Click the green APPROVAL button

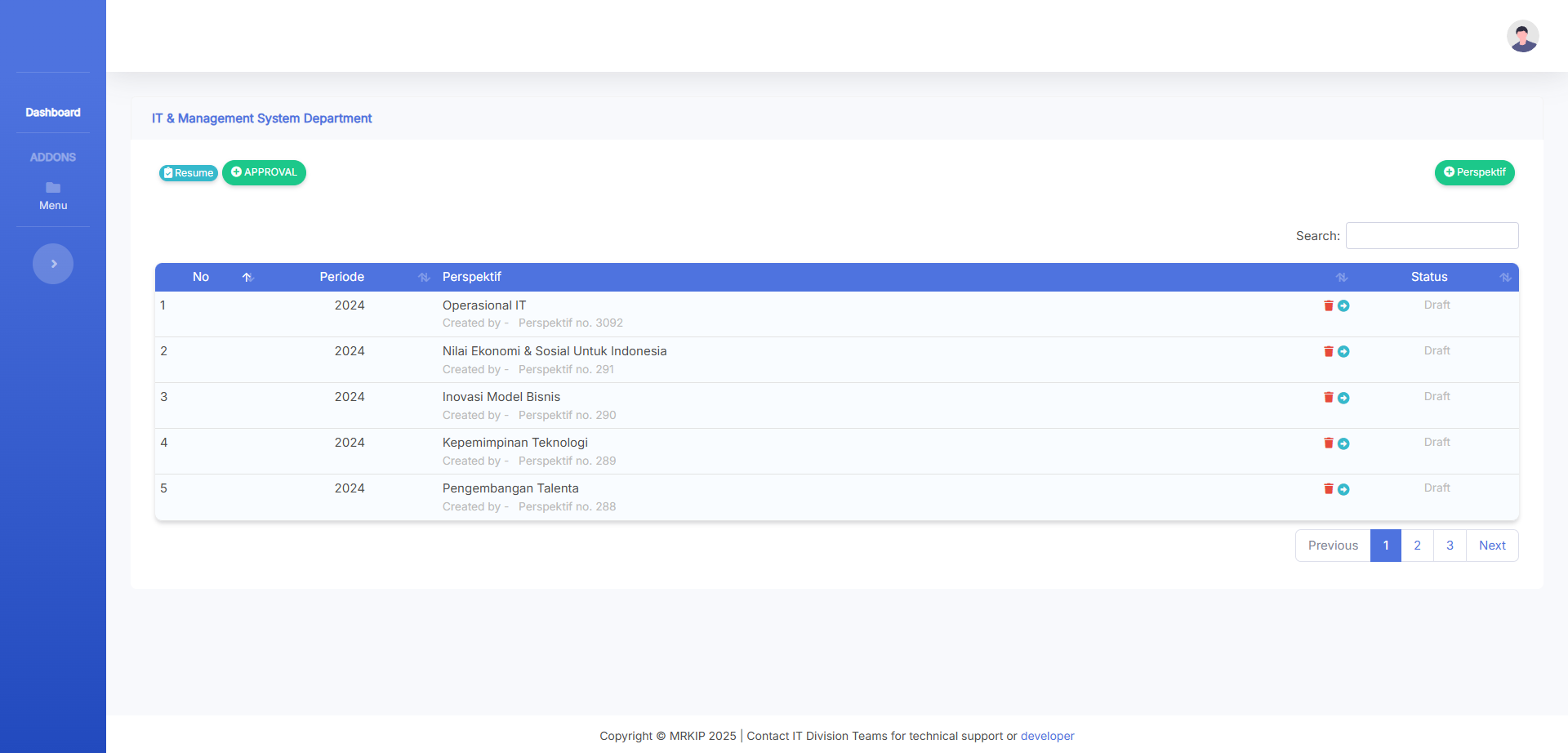pyautogui.click(x=264, y=172)
